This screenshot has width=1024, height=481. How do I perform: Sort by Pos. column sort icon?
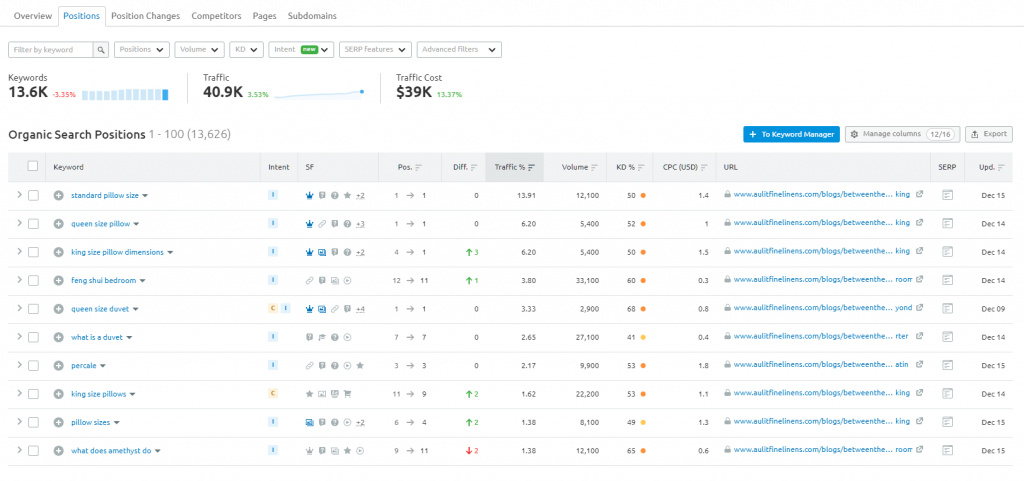click(419, 167)
